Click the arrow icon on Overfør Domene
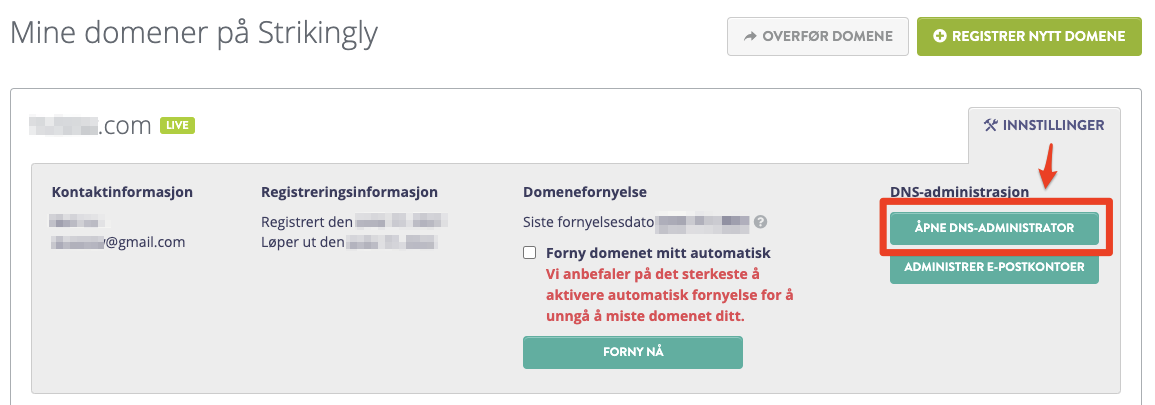Screen dimensions: 1155x405 coord(751,36)
